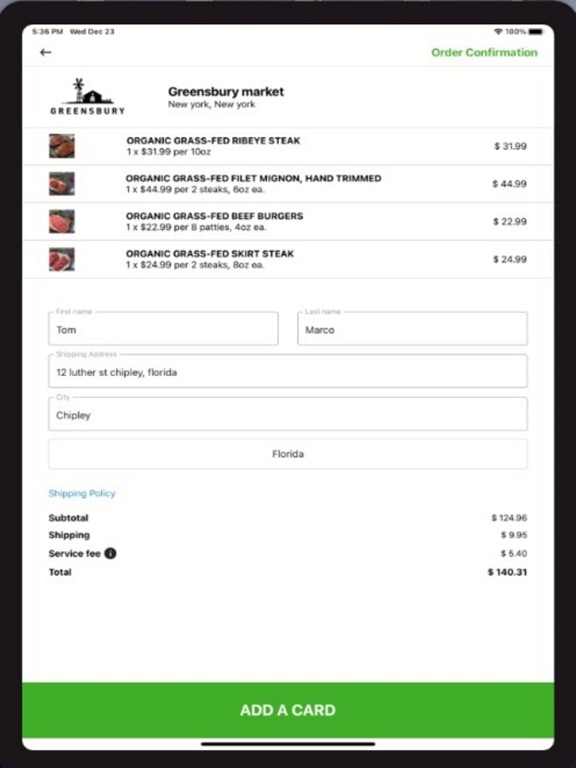Screen dimensions: 576x768
Task: Select the Greensbury market title
Action: (226, 92)
